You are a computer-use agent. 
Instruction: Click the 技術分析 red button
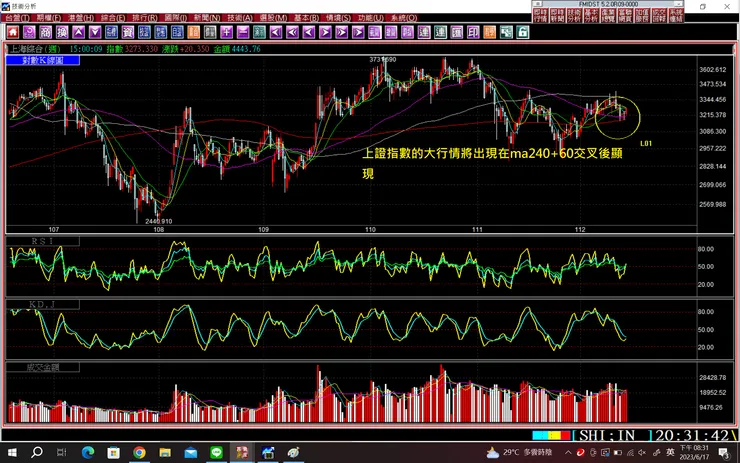(x=574, y=16)
